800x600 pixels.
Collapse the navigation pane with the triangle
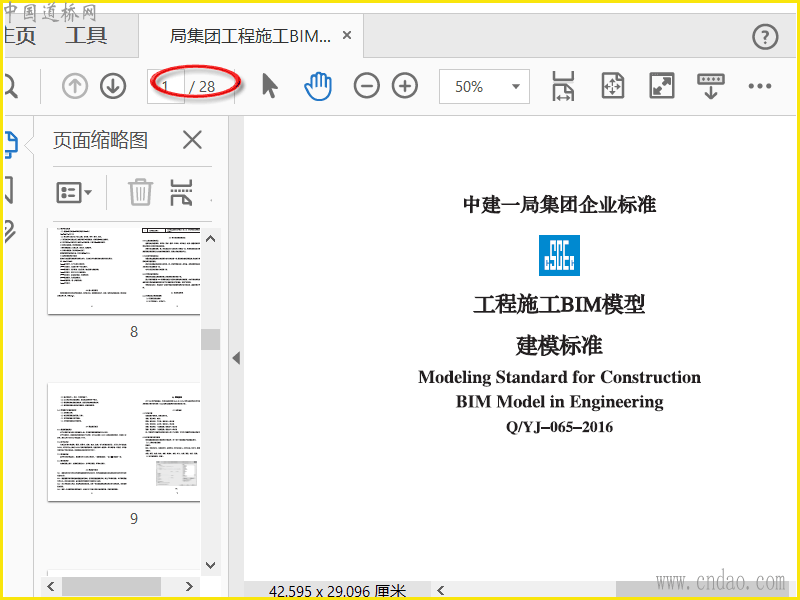point(236,358)
